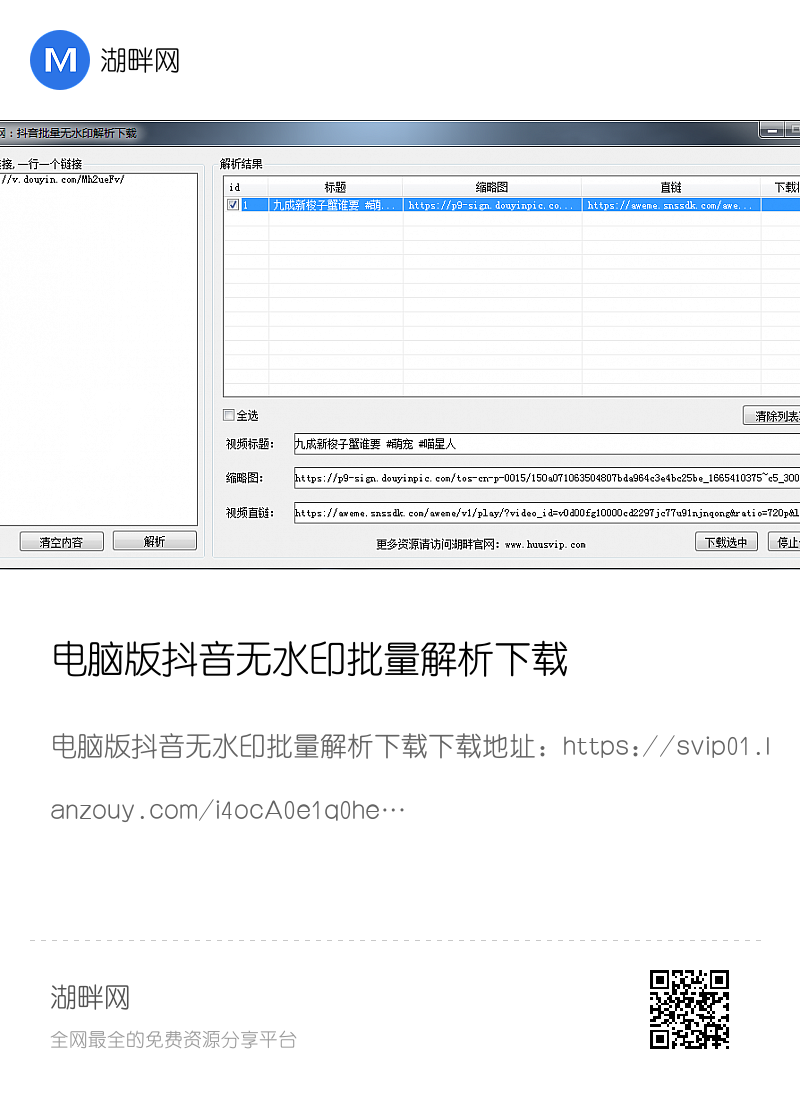Minimize the parser window
Image resolution: width=800 pixels, height=1120 pixels.
[772, 130]
